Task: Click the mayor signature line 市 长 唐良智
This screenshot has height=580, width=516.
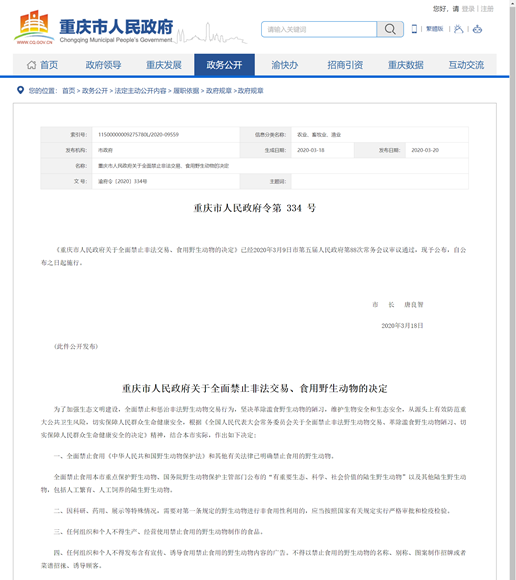Action: point(398,304)
